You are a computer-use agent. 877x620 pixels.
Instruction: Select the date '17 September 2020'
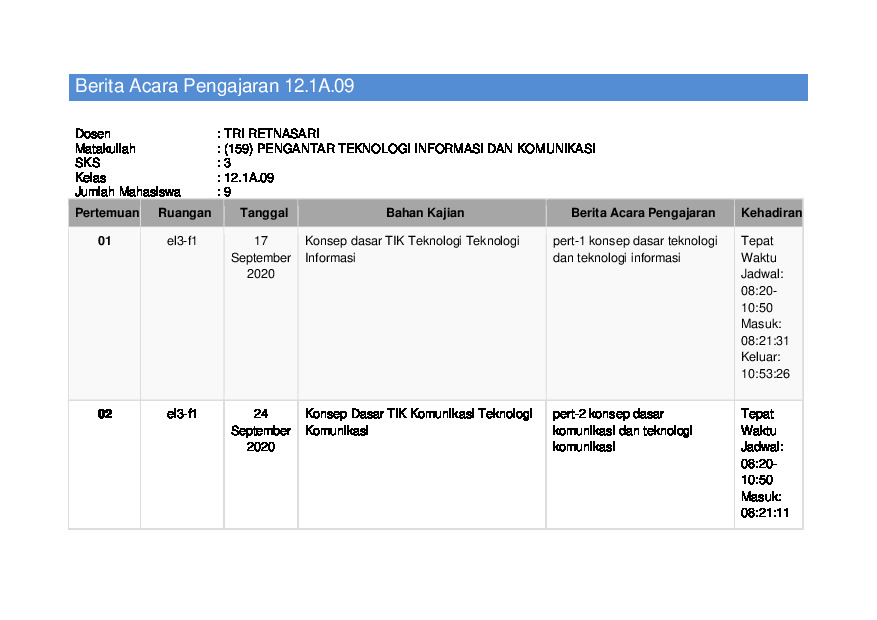click(x=261, y=258)
